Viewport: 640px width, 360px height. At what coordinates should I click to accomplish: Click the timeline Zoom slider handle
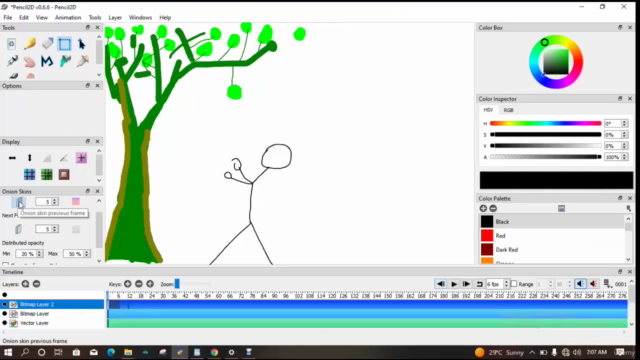click(177, 284)
